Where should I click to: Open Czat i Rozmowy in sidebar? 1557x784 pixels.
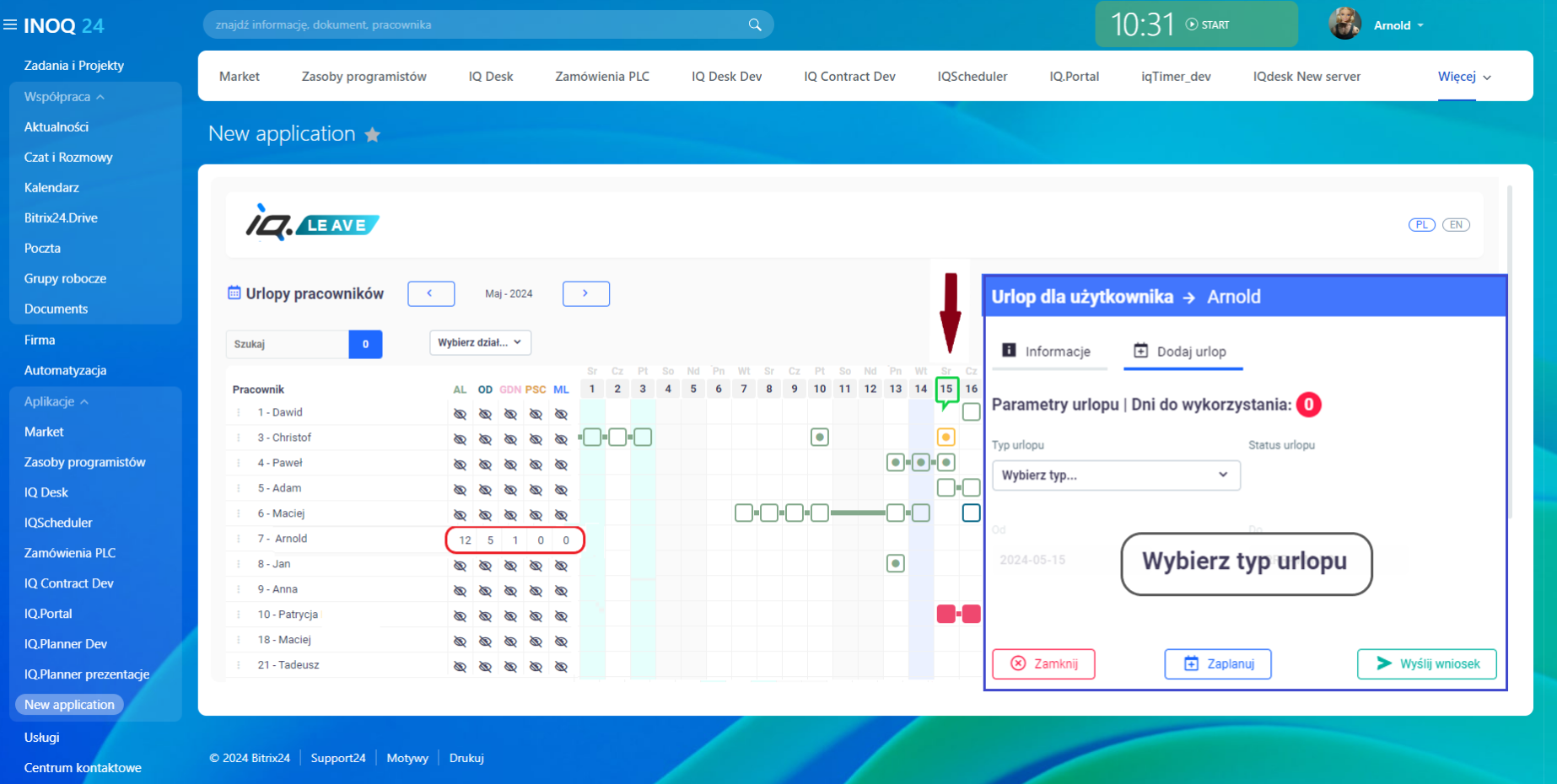tap(68, 158)
